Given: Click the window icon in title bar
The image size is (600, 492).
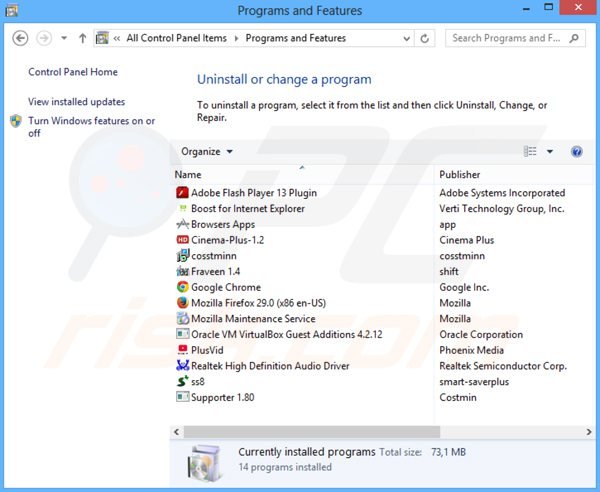Looking at the screenshot, I should [x=12, y=10].
